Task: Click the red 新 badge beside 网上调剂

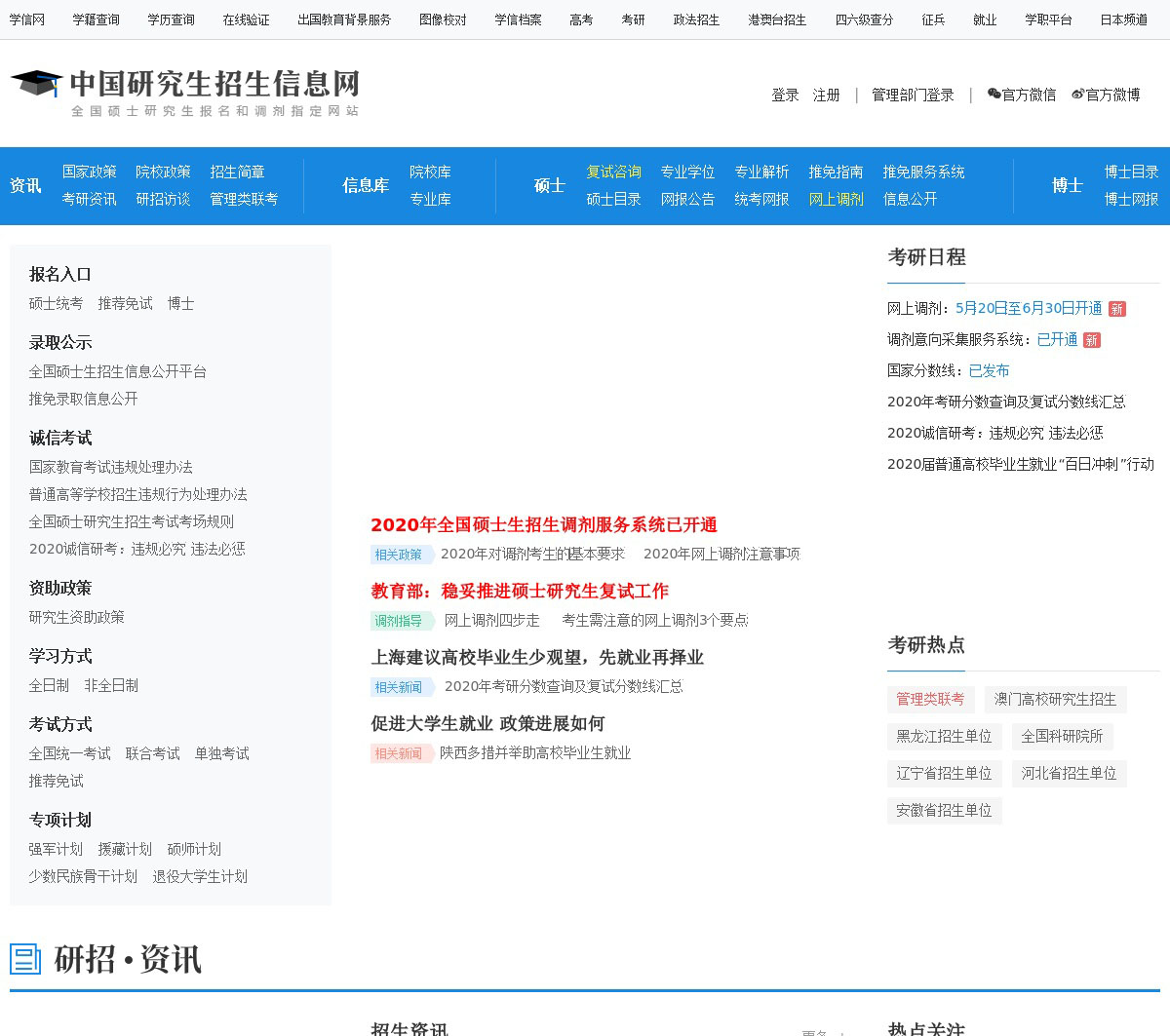Action: 1117,309
